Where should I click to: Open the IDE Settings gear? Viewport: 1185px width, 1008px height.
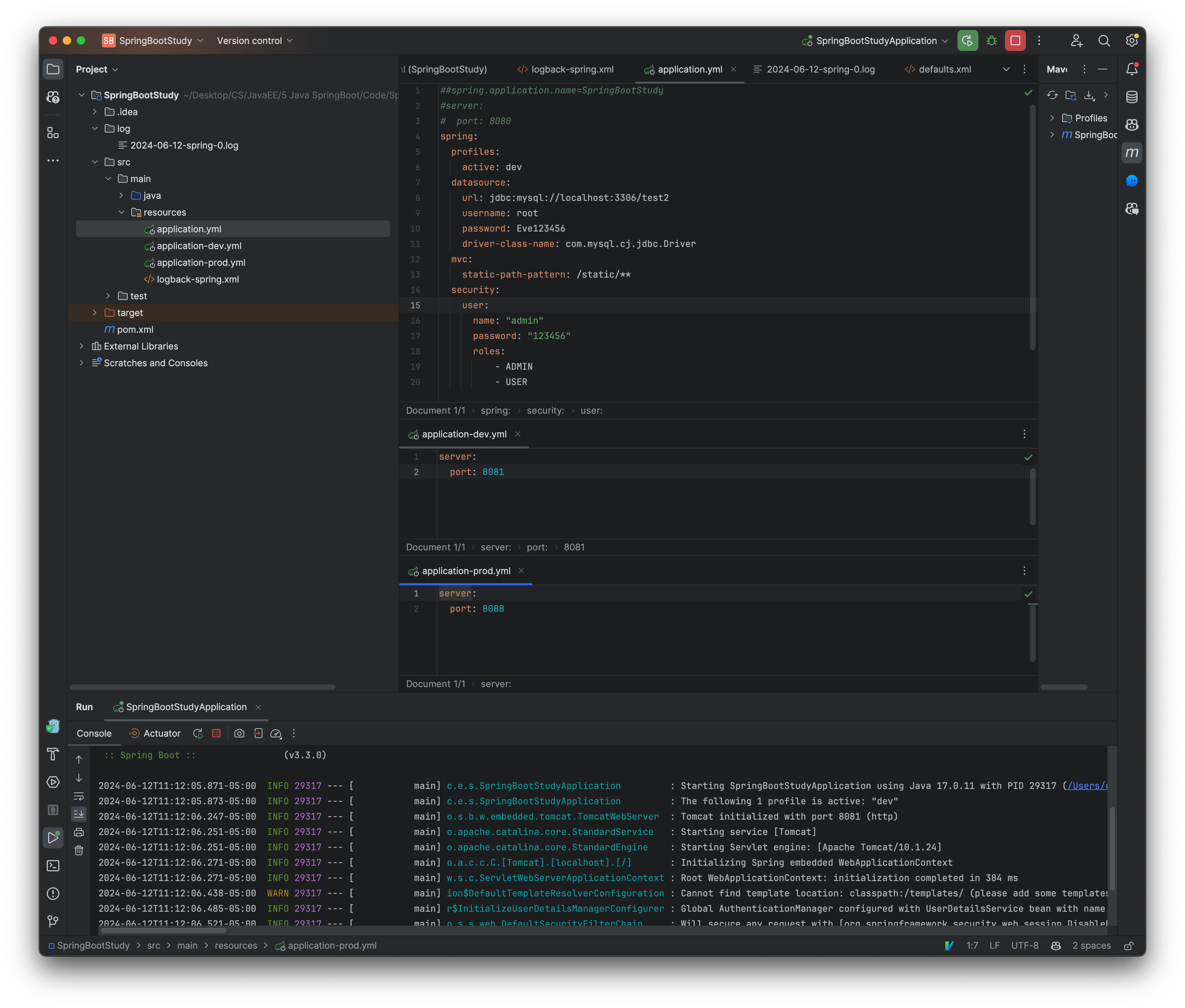(x=1132, y=40)
